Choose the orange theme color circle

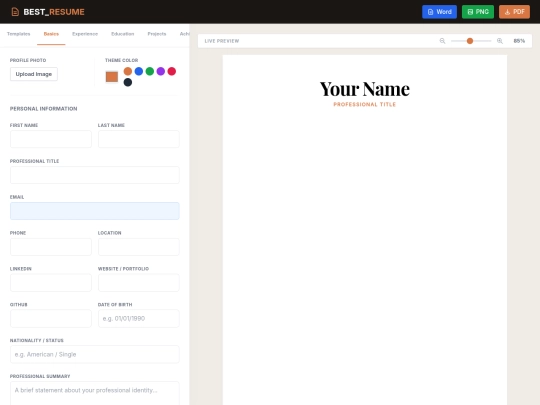[x=128, y=71]
